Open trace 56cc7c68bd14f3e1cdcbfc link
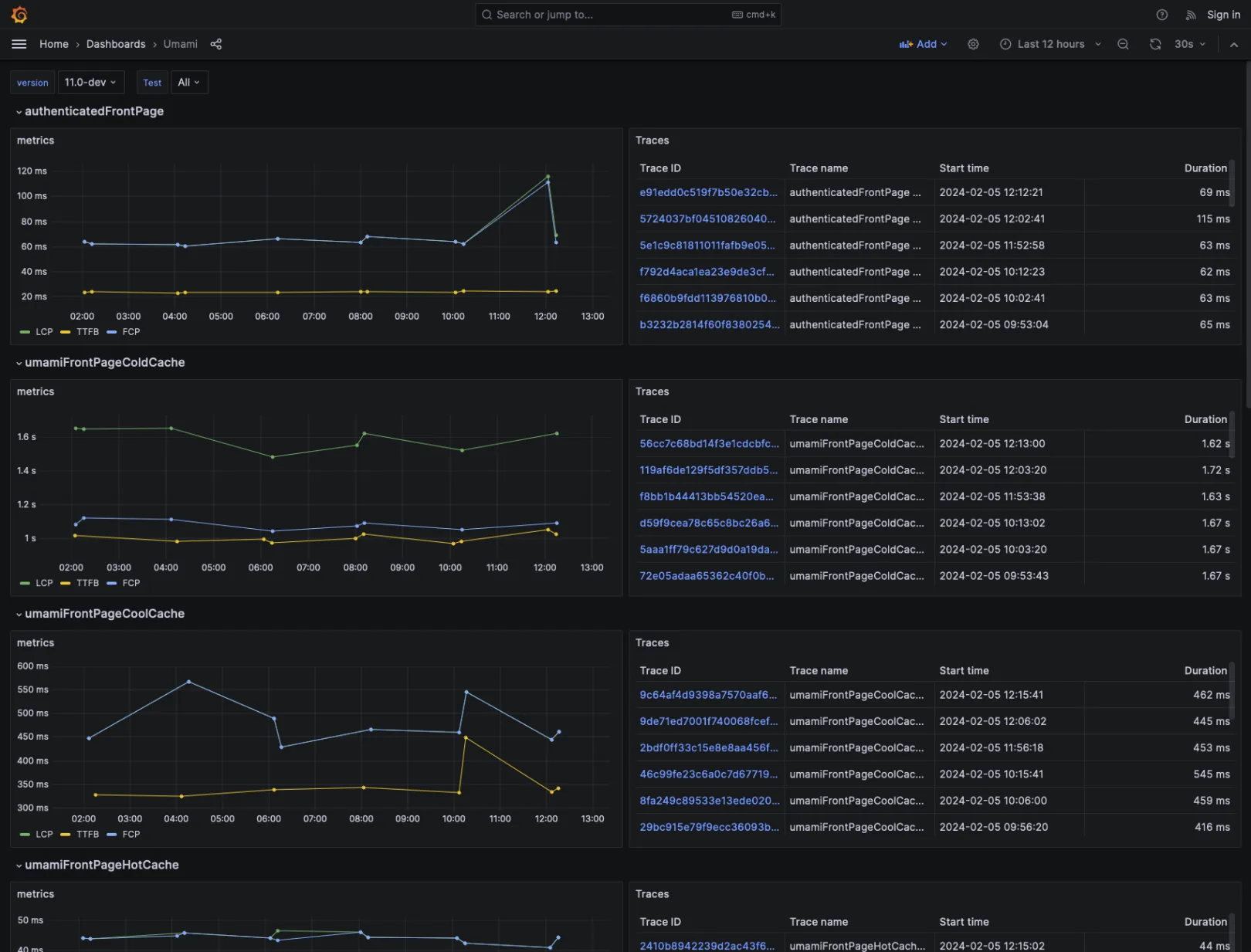Viewport: 1251px width, 952px height. [708, 444]
